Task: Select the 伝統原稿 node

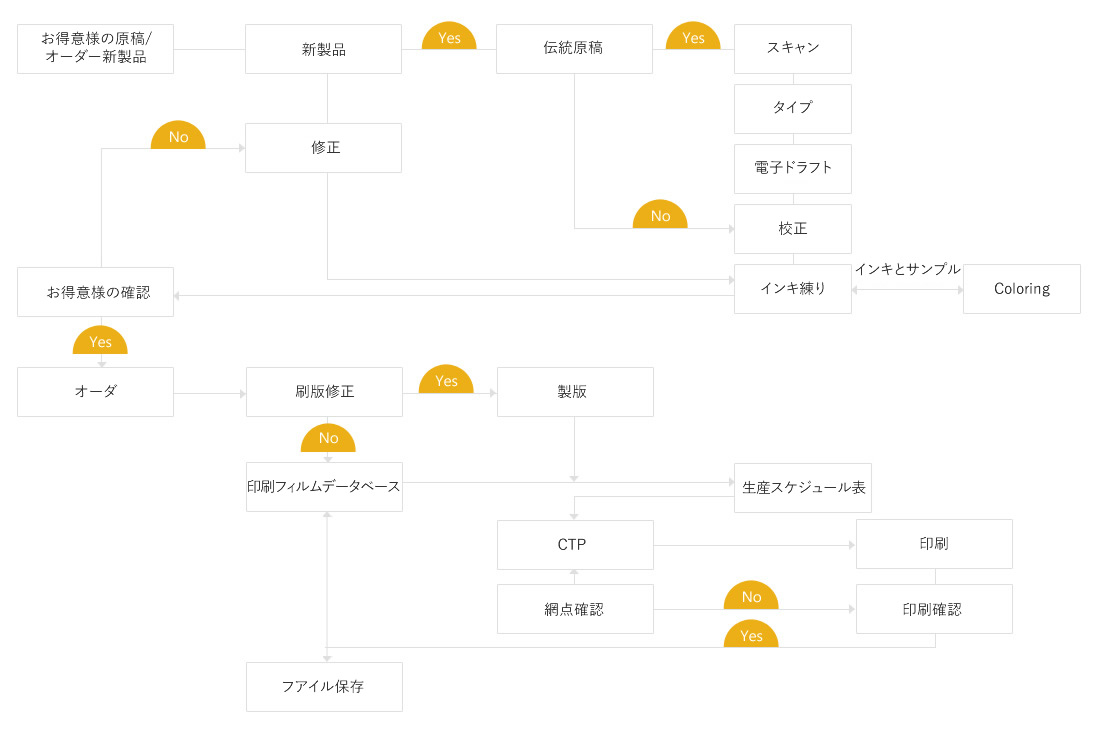Action: (x=574, y=49)
